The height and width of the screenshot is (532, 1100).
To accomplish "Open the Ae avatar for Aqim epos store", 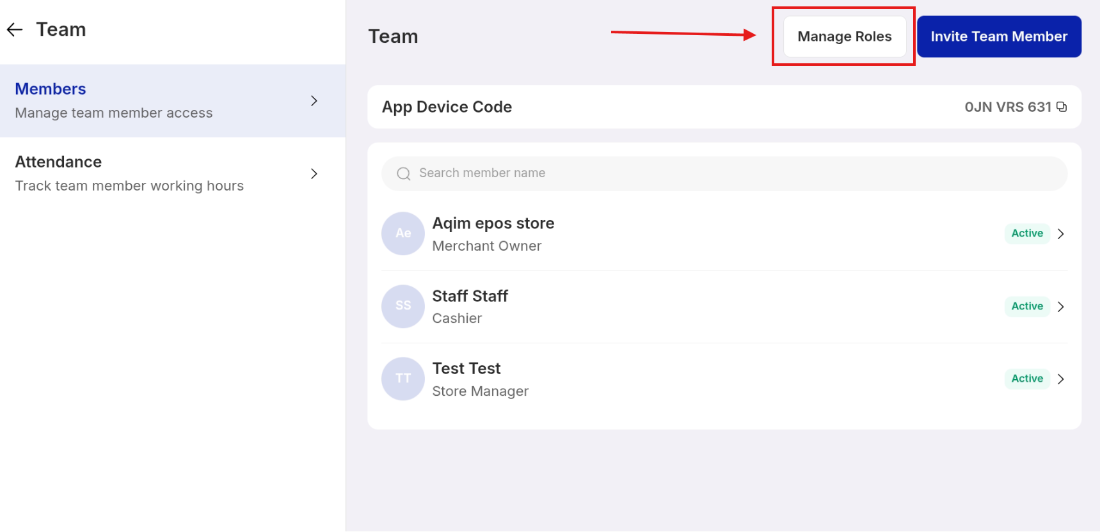I will pyautogui.click(x=403, y=234).
